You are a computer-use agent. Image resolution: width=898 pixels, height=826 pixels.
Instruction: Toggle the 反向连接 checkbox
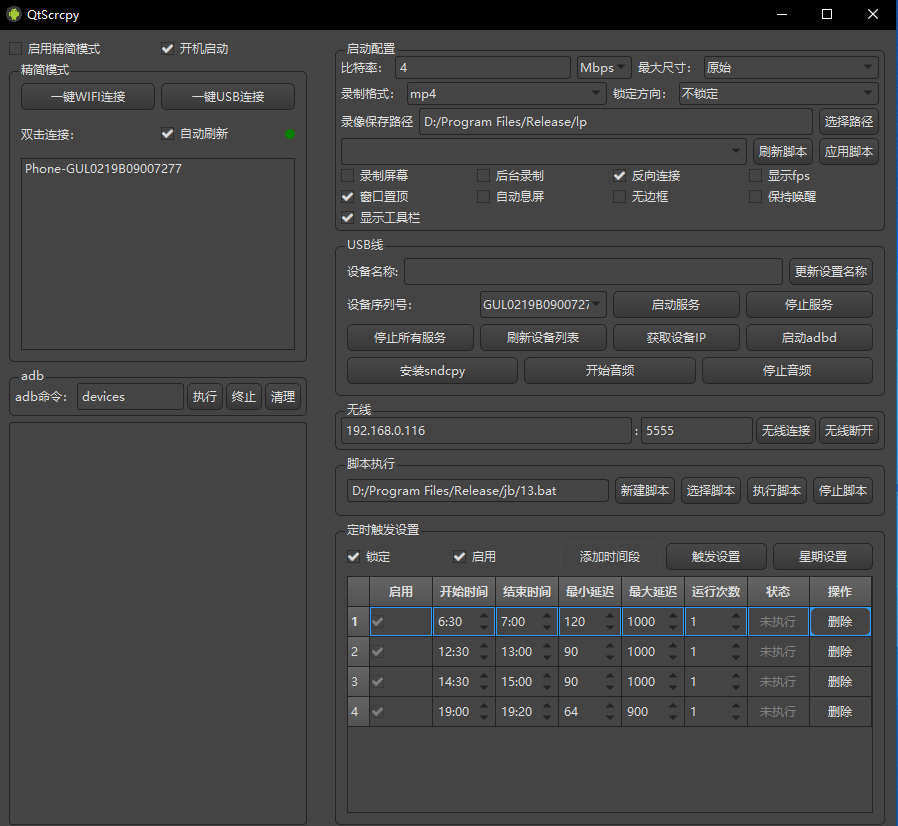(x=620, y=176)
